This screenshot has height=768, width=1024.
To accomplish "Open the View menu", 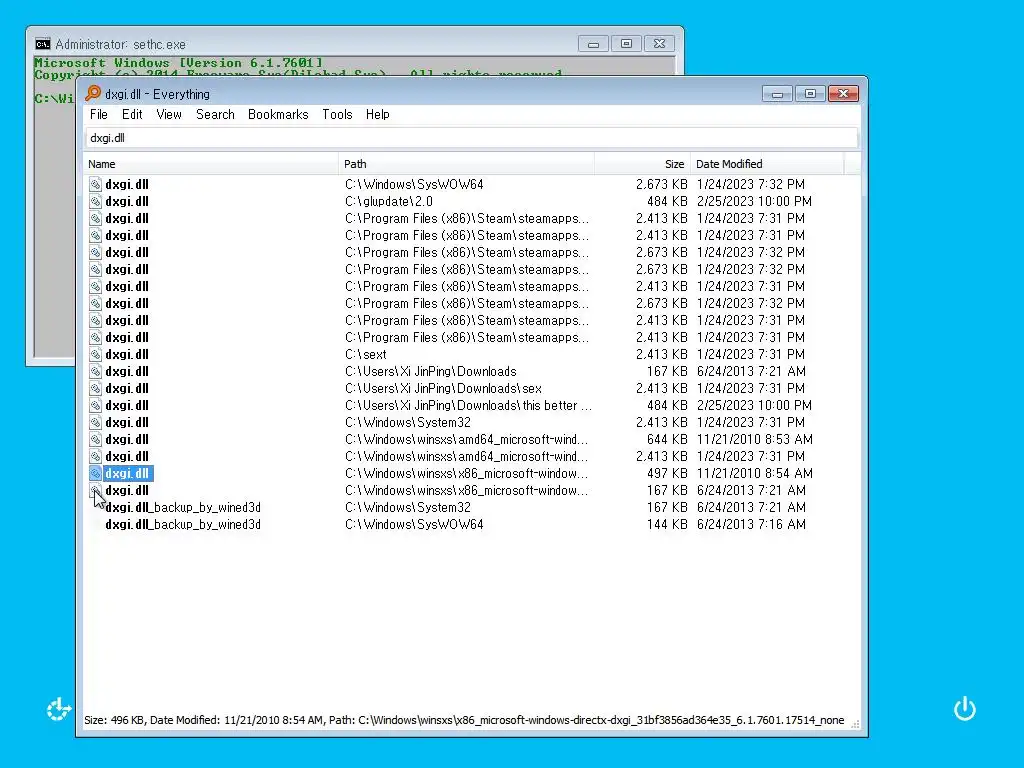I will point(168,114).
